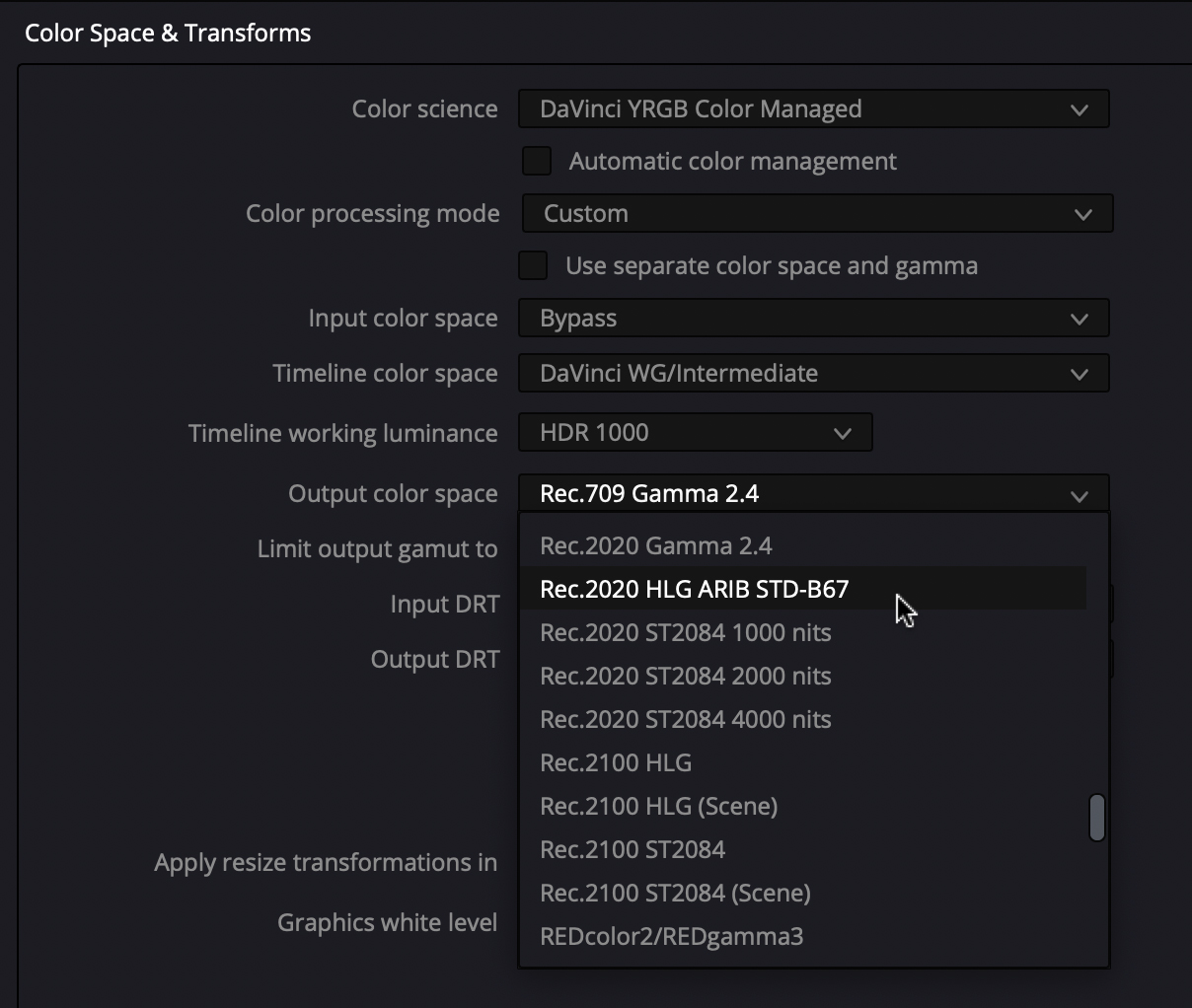Click the Timeline working luminance label

point(342,433)
